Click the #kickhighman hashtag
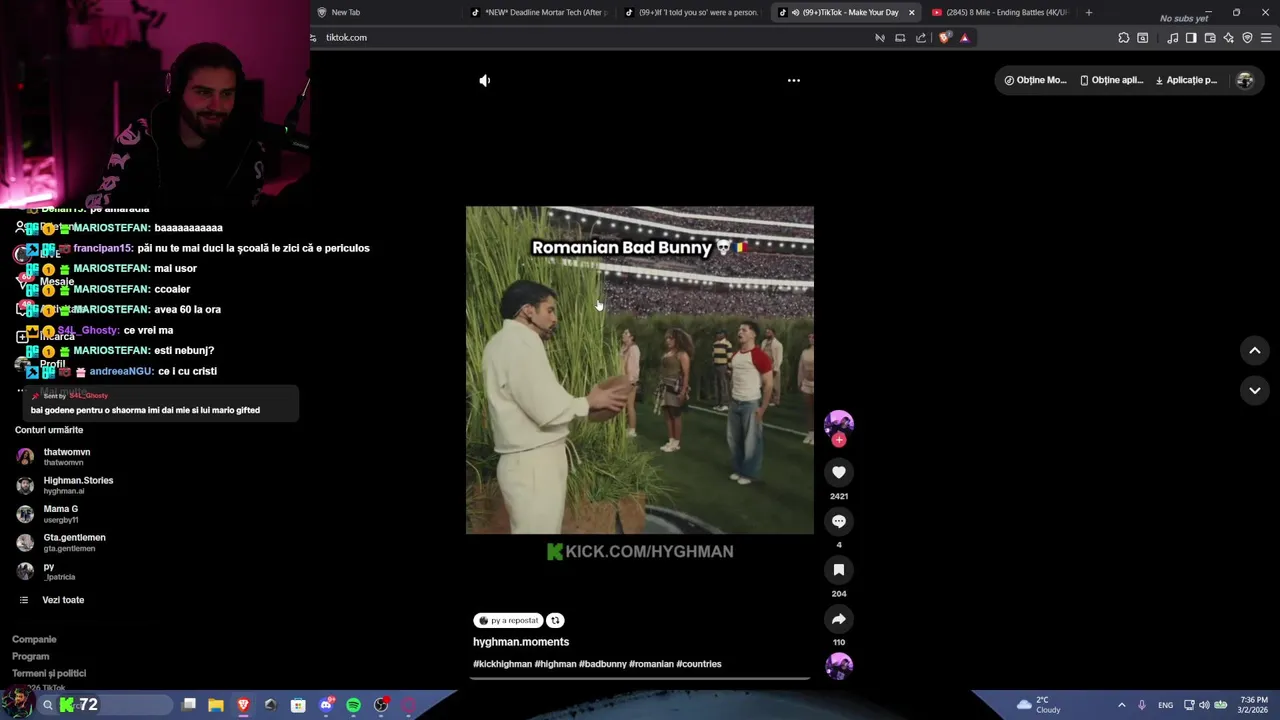This screenshot has width=1280, height=720. coord(502,664)
